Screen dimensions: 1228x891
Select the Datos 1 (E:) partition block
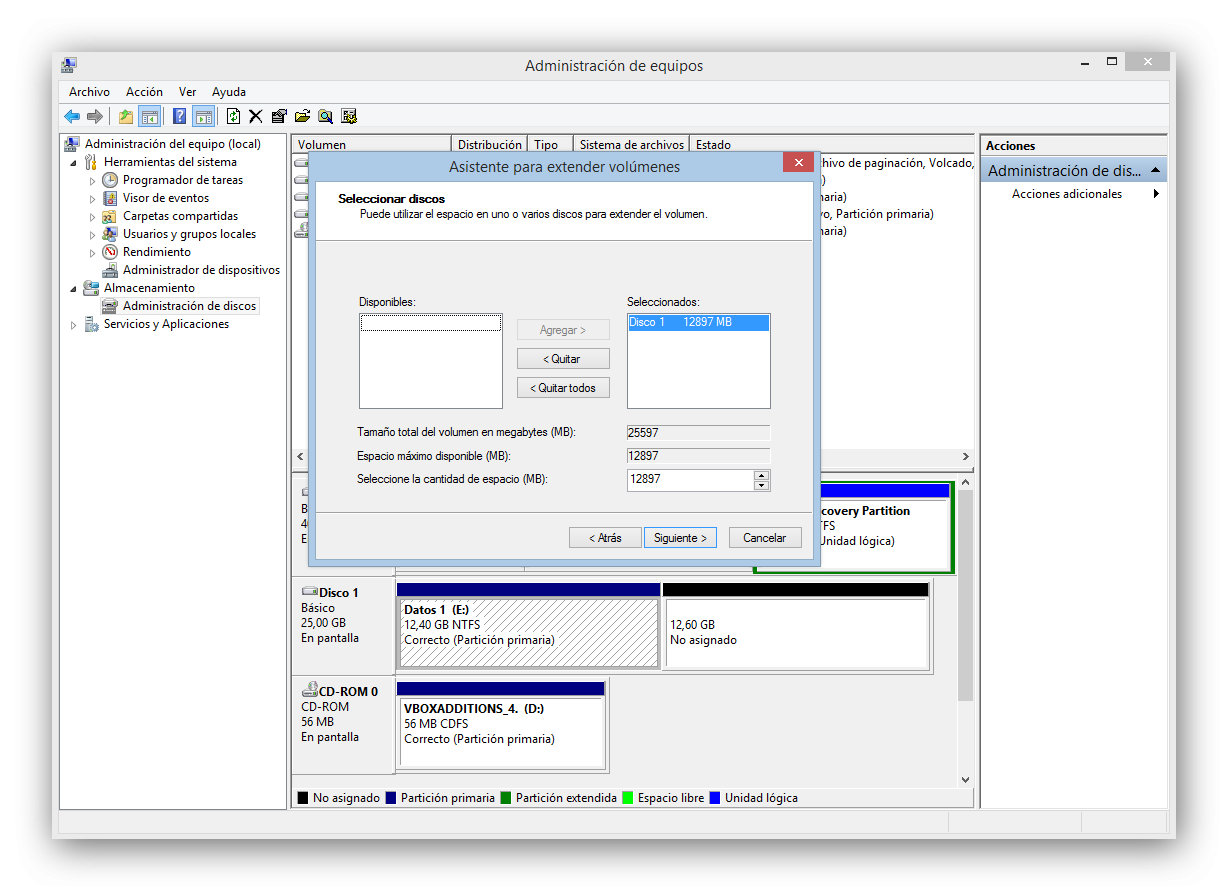point(528,625)
